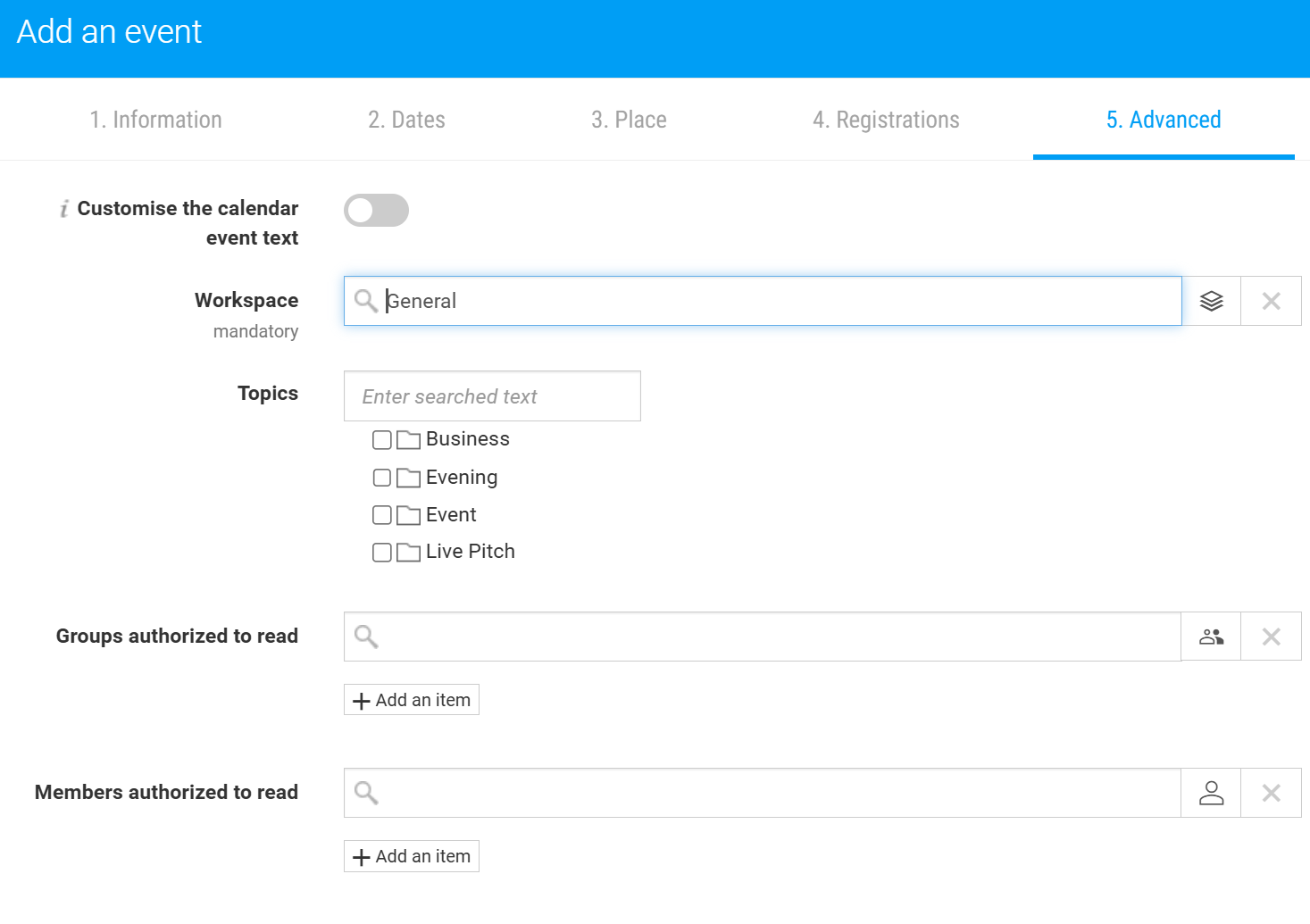Switch to the 2. Dates tab
Image resolution: width=1310 pixels, height=924 pixels.
coord(406,120)
